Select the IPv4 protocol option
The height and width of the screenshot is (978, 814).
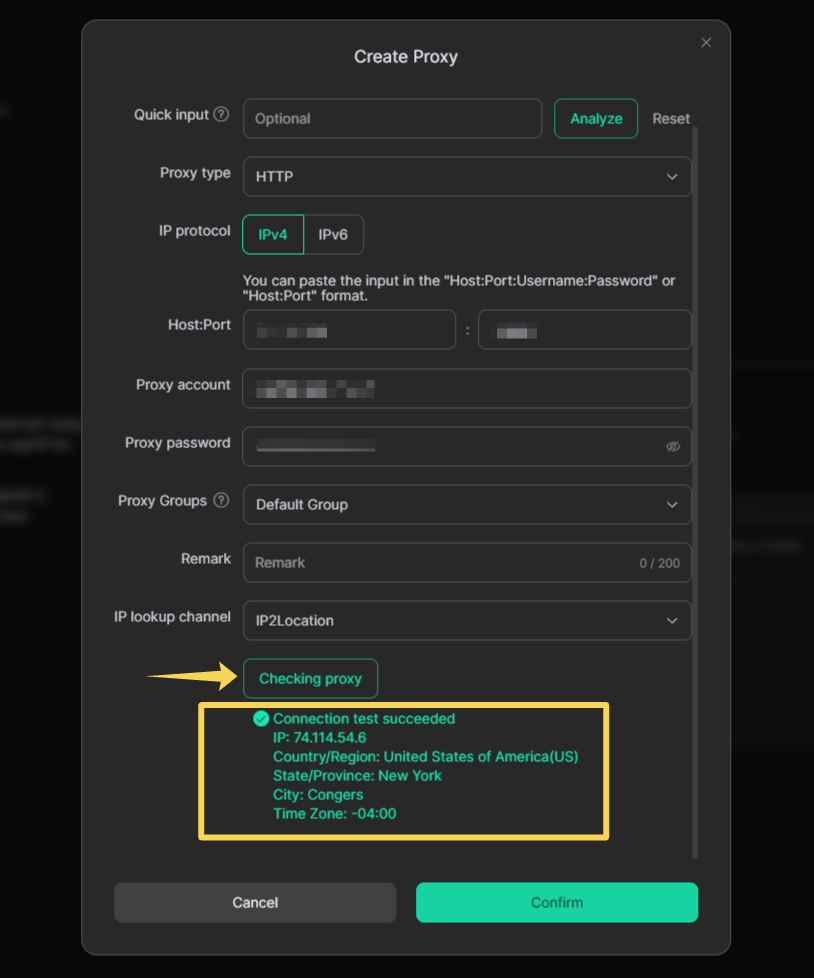click(273, 235)
